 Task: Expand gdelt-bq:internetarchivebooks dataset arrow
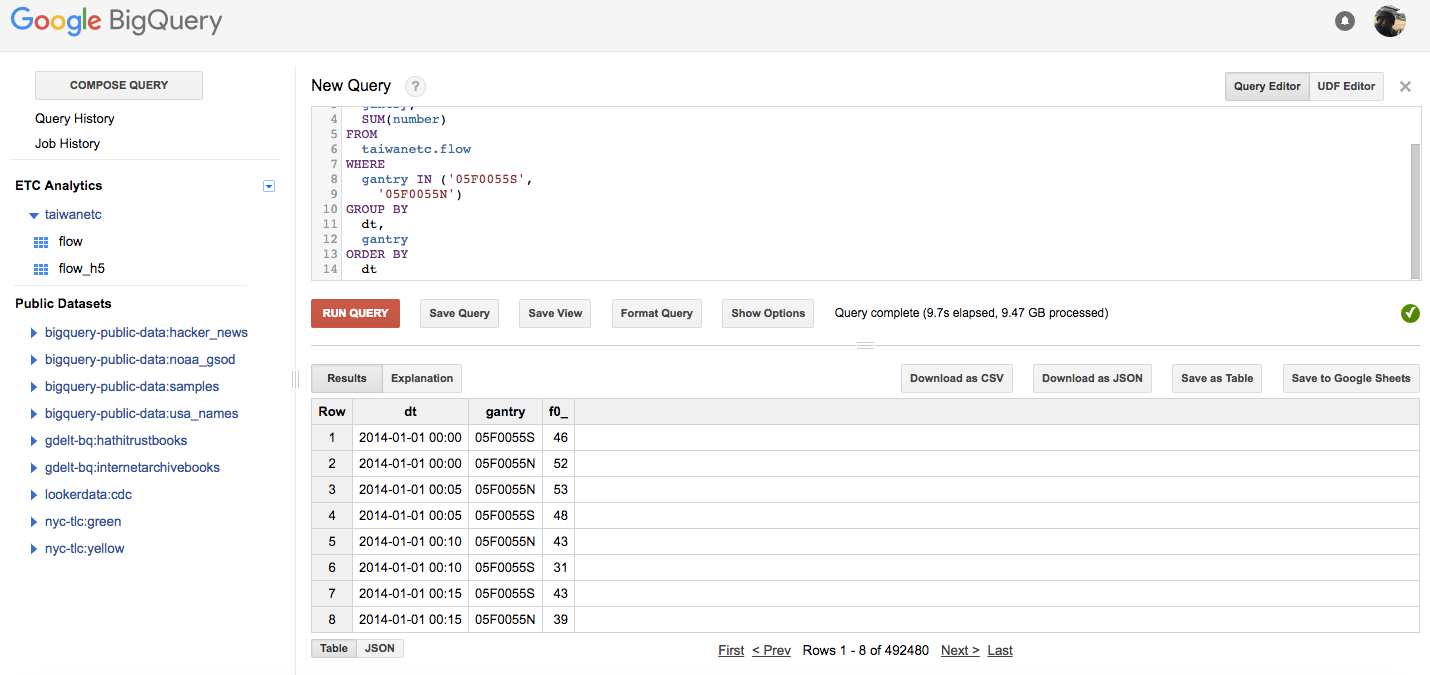pos(34,468)
